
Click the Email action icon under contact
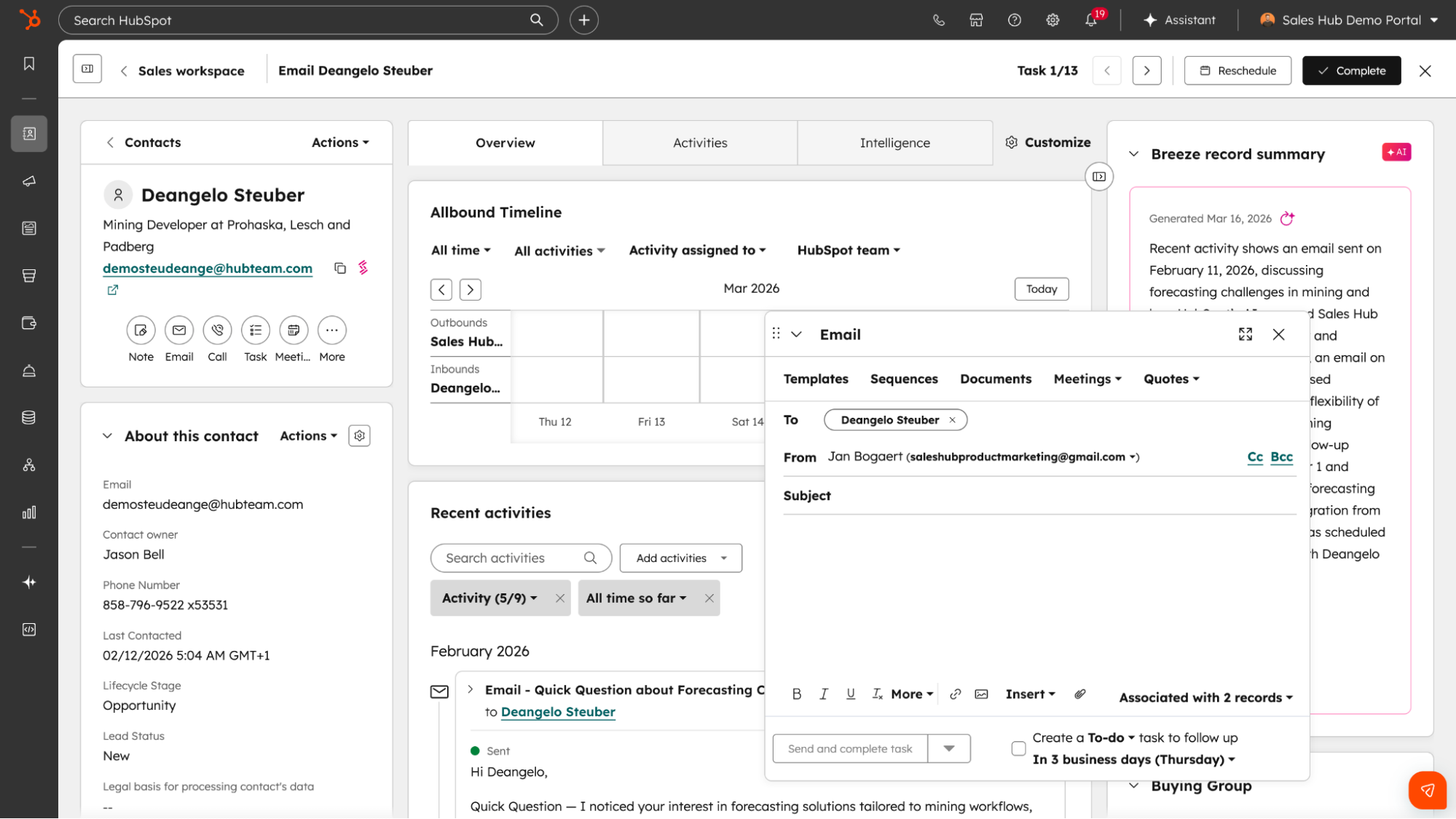click(x=179, y=331)
